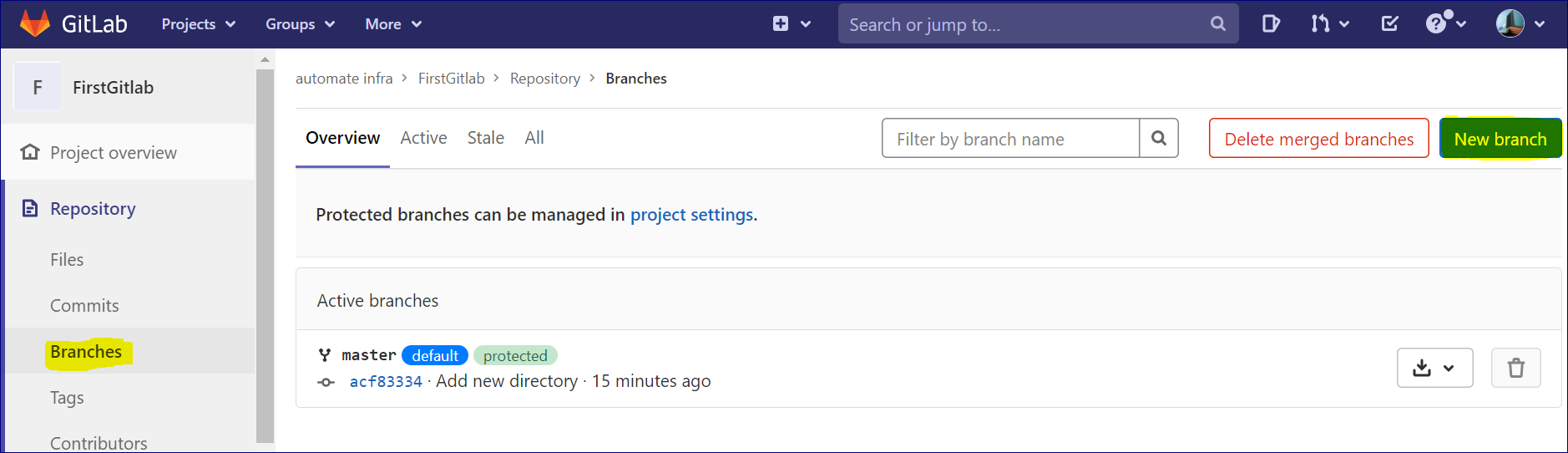Open Branches in the sidebar
Screen dimensions: 1568x453
(x=86, y=352)
